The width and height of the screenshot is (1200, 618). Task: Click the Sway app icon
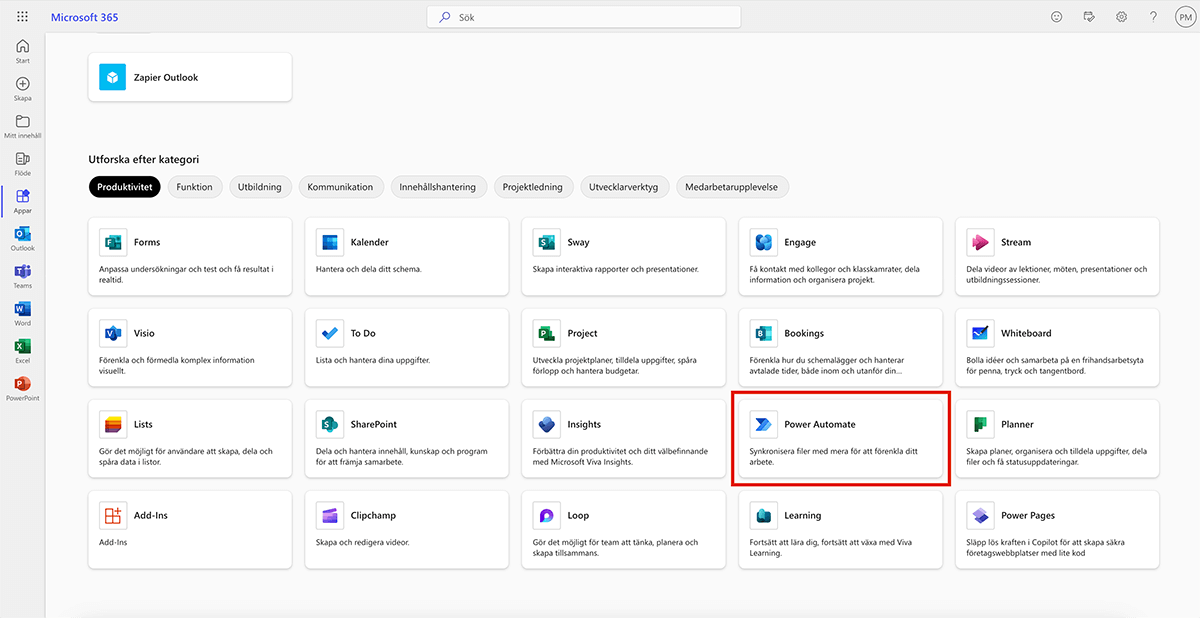(546, 242)
